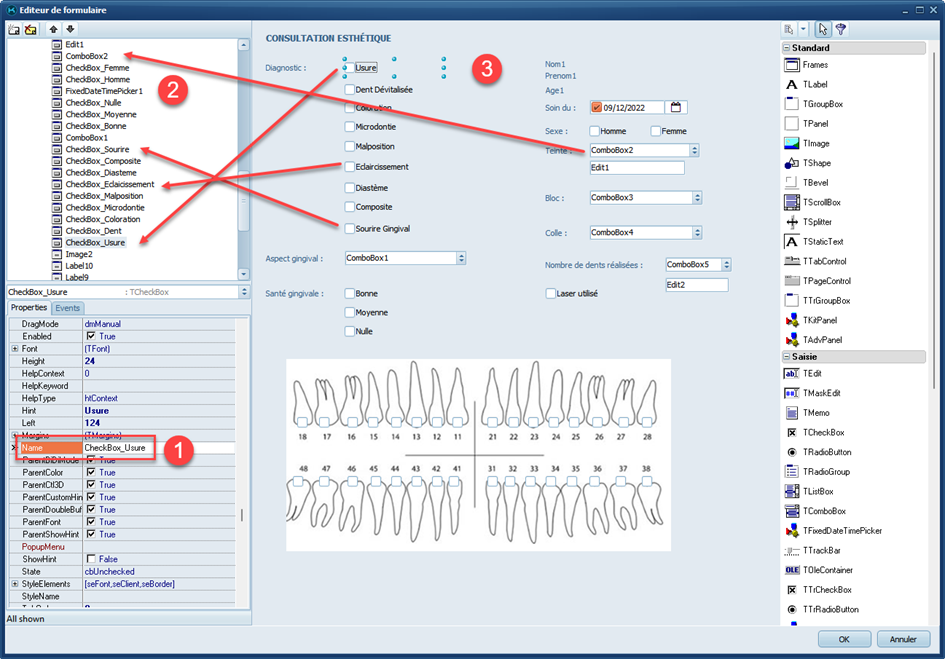Expand the Font property node
The width and height of the screenshot is (945, 659).
[x=14, y=349]
